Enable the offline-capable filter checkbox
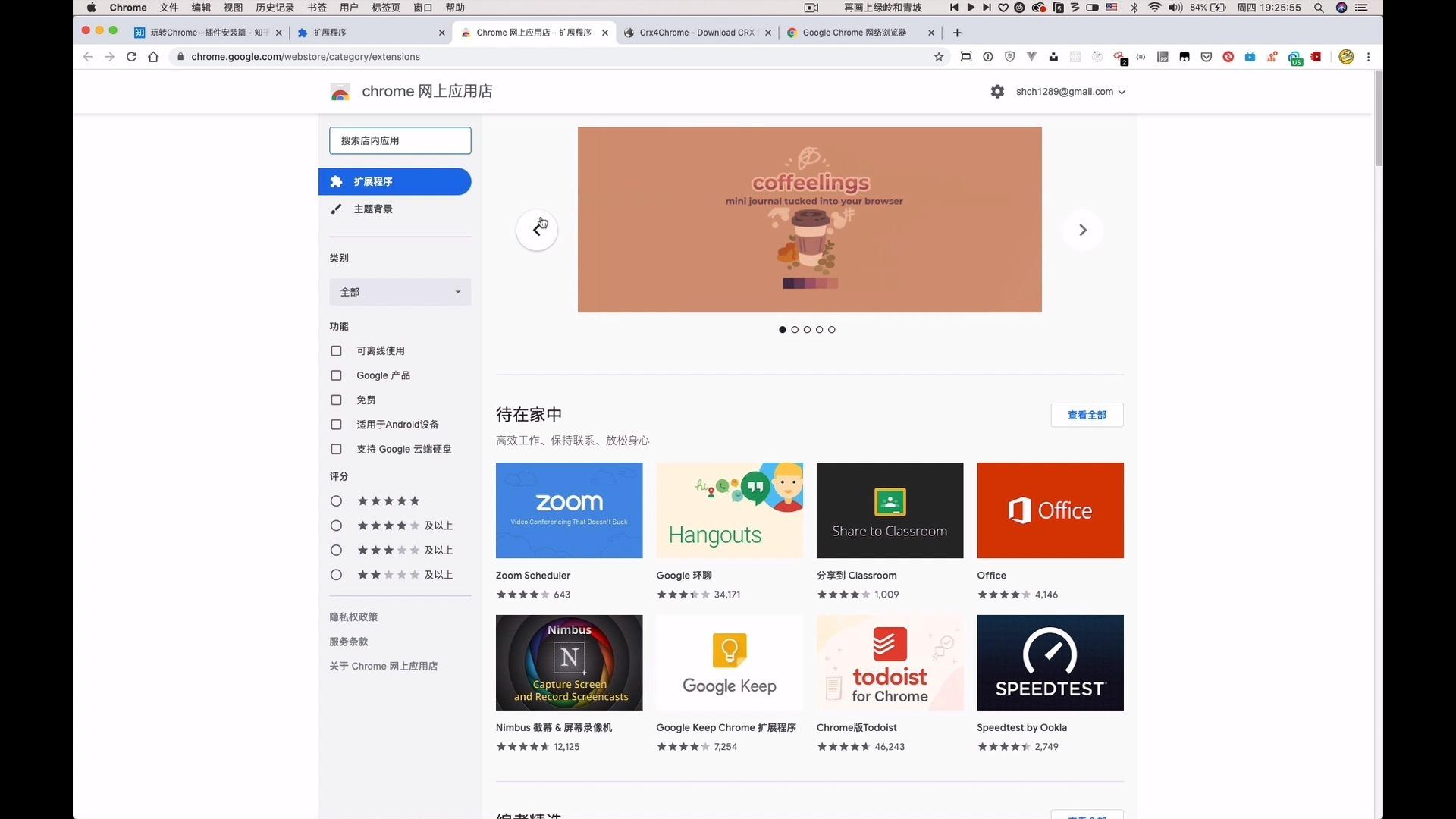Viewport: 1456px width, 819px height. click(x=336, y=351)
